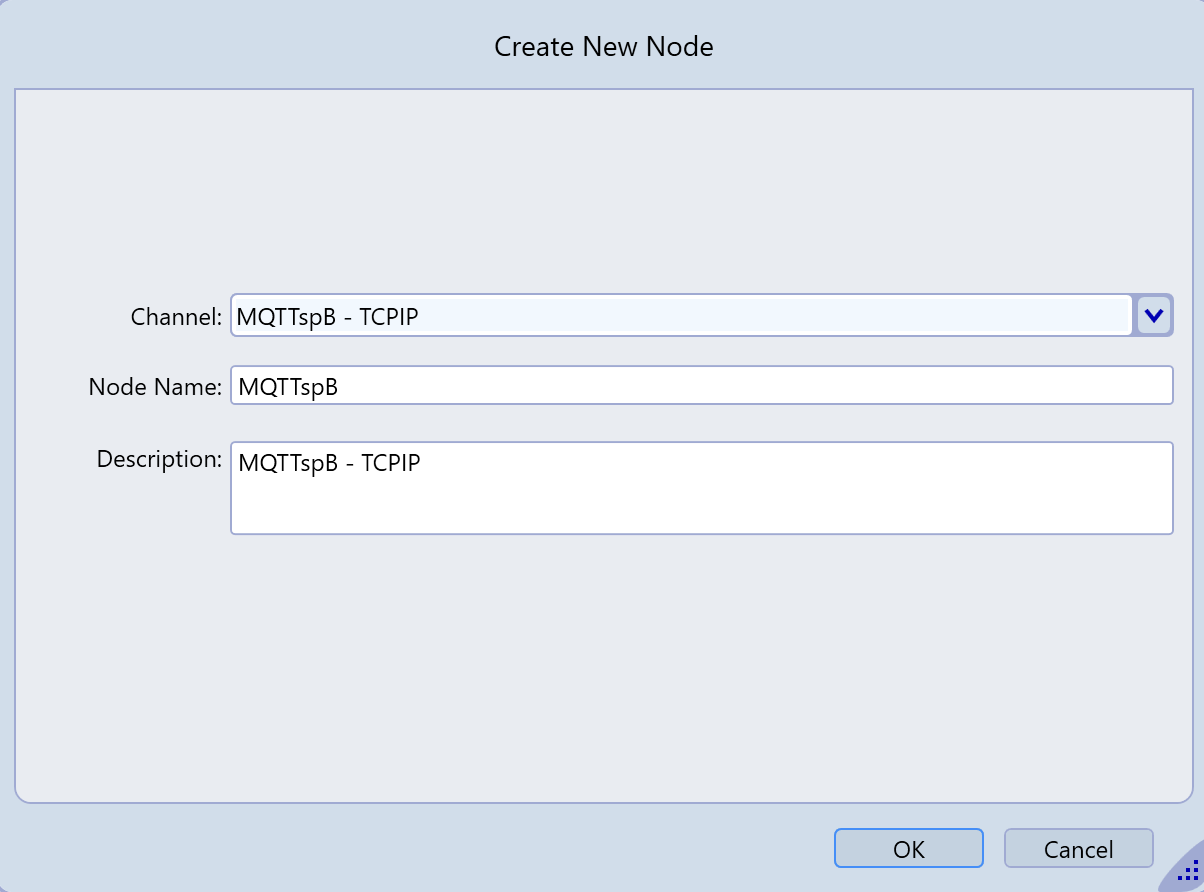Click empty panel area above the Channel field
This screenshot has height=892, width=1204.
(x=600, y=190)
